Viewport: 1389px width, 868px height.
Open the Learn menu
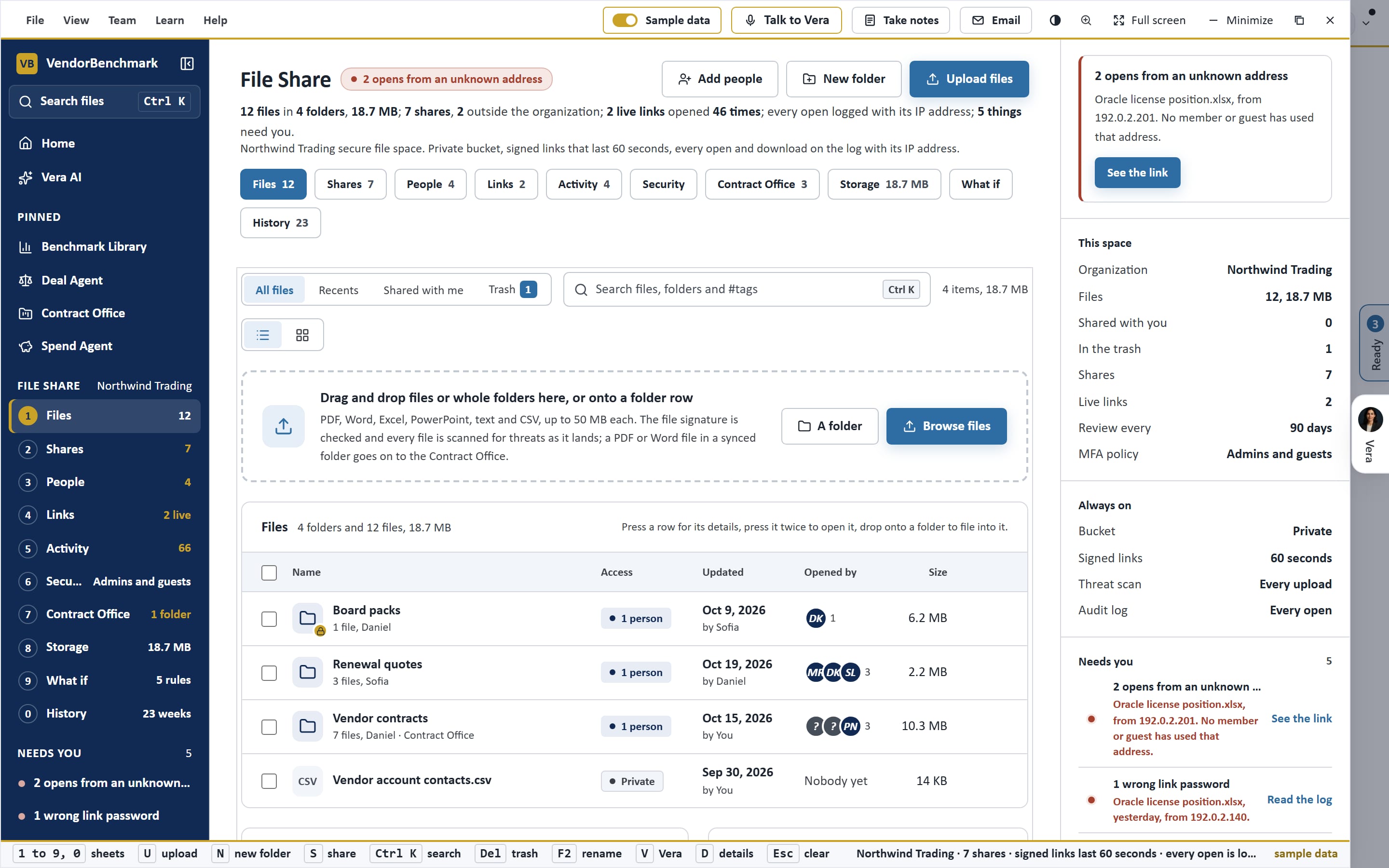170,20
